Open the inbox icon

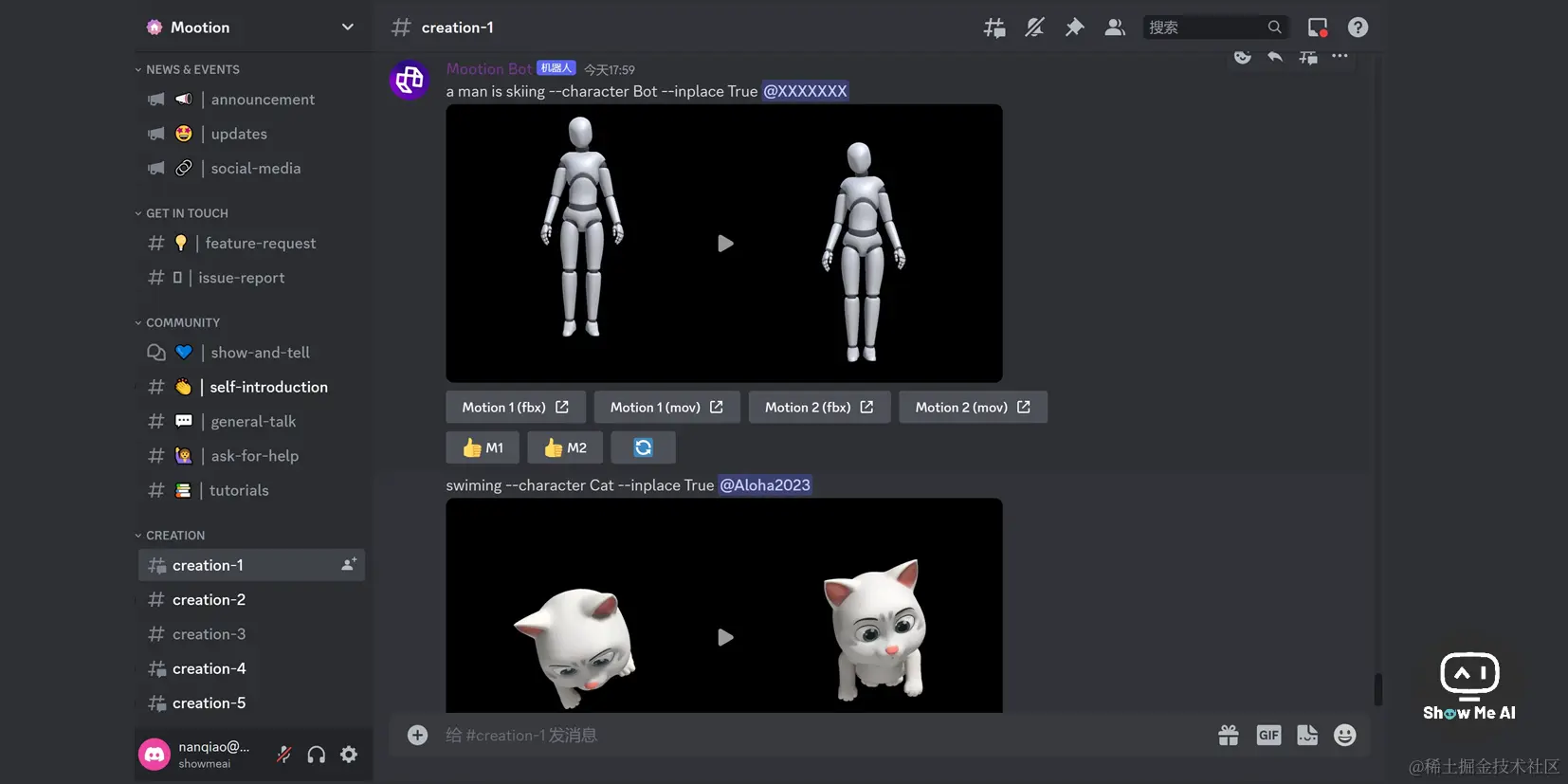click(x=1318, y=27)
